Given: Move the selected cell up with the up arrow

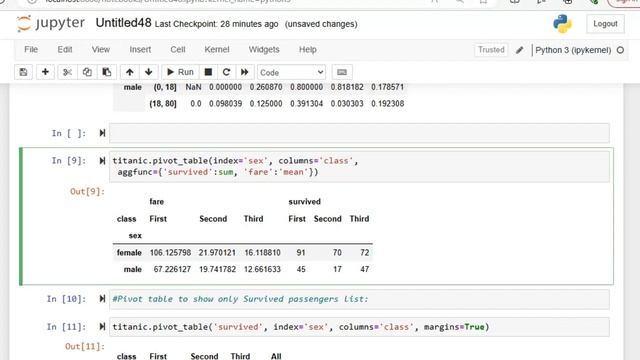Looking at the screenshot, I should pyautogui.click(x=129, y=72).
